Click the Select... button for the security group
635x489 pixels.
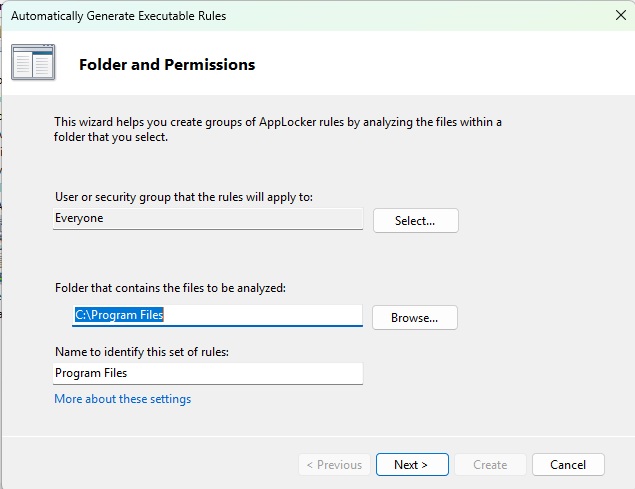[x=415, y=221]
